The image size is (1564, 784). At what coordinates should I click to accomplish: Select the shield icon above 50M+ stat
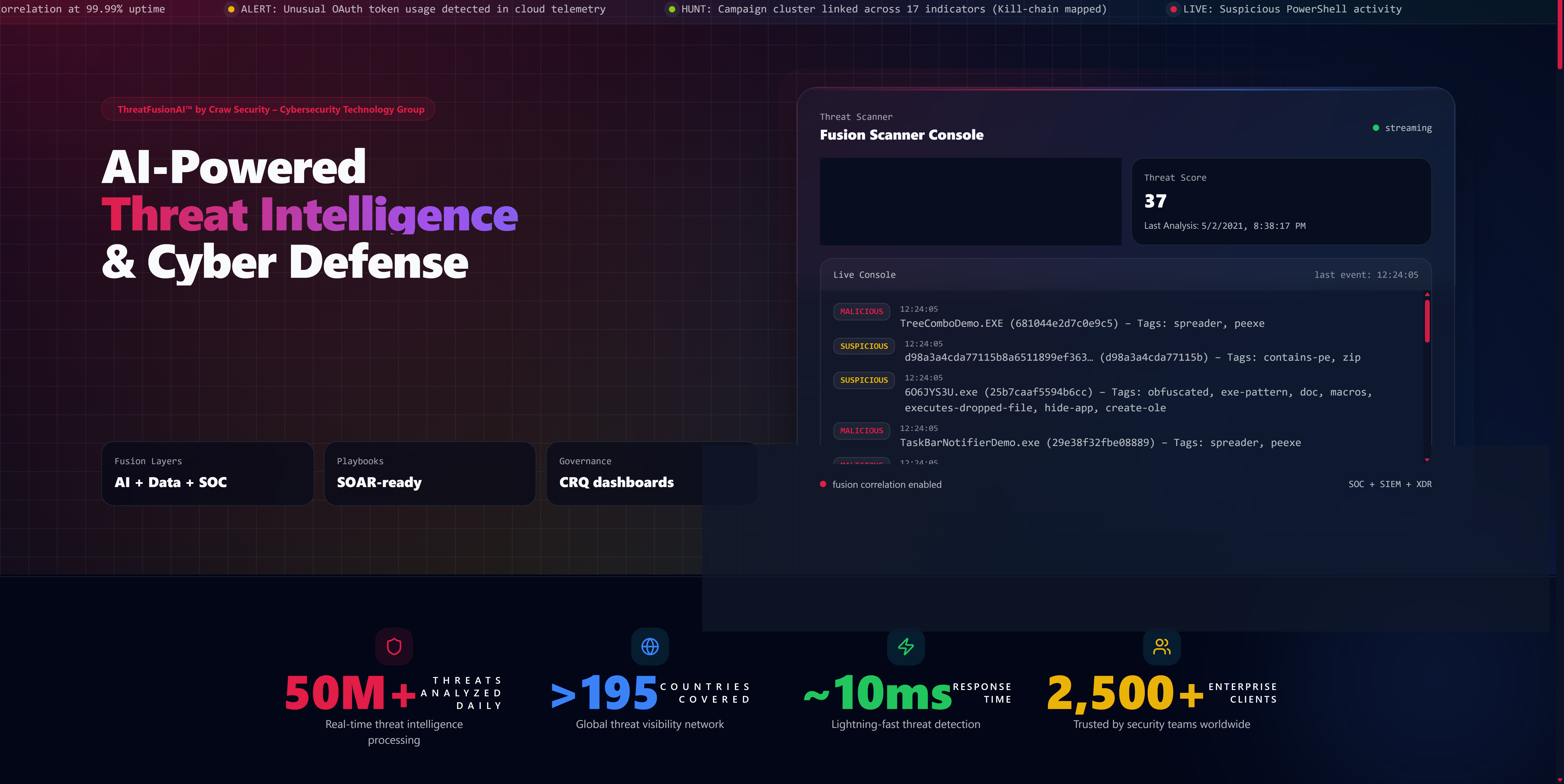coord(394,646)
